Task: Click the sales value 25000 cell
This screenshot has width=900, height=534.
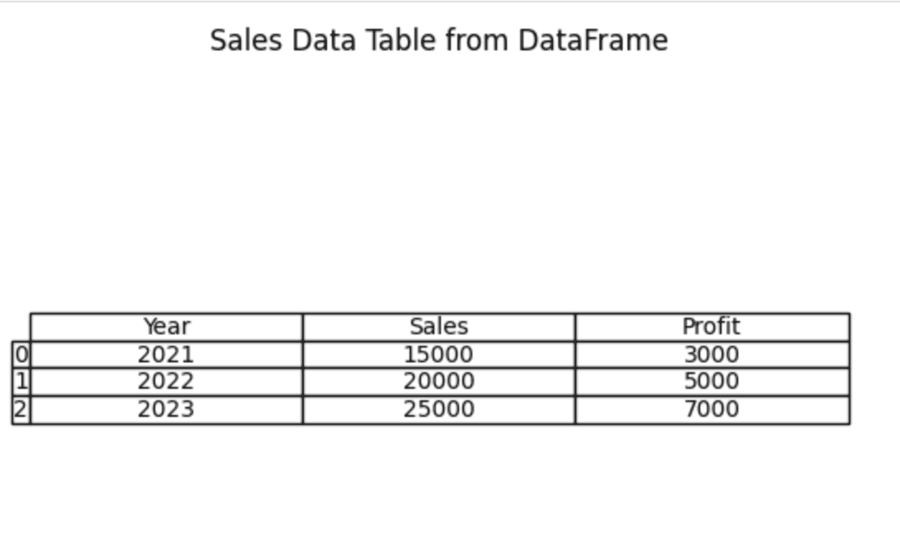Action: [x=438, y=410]
